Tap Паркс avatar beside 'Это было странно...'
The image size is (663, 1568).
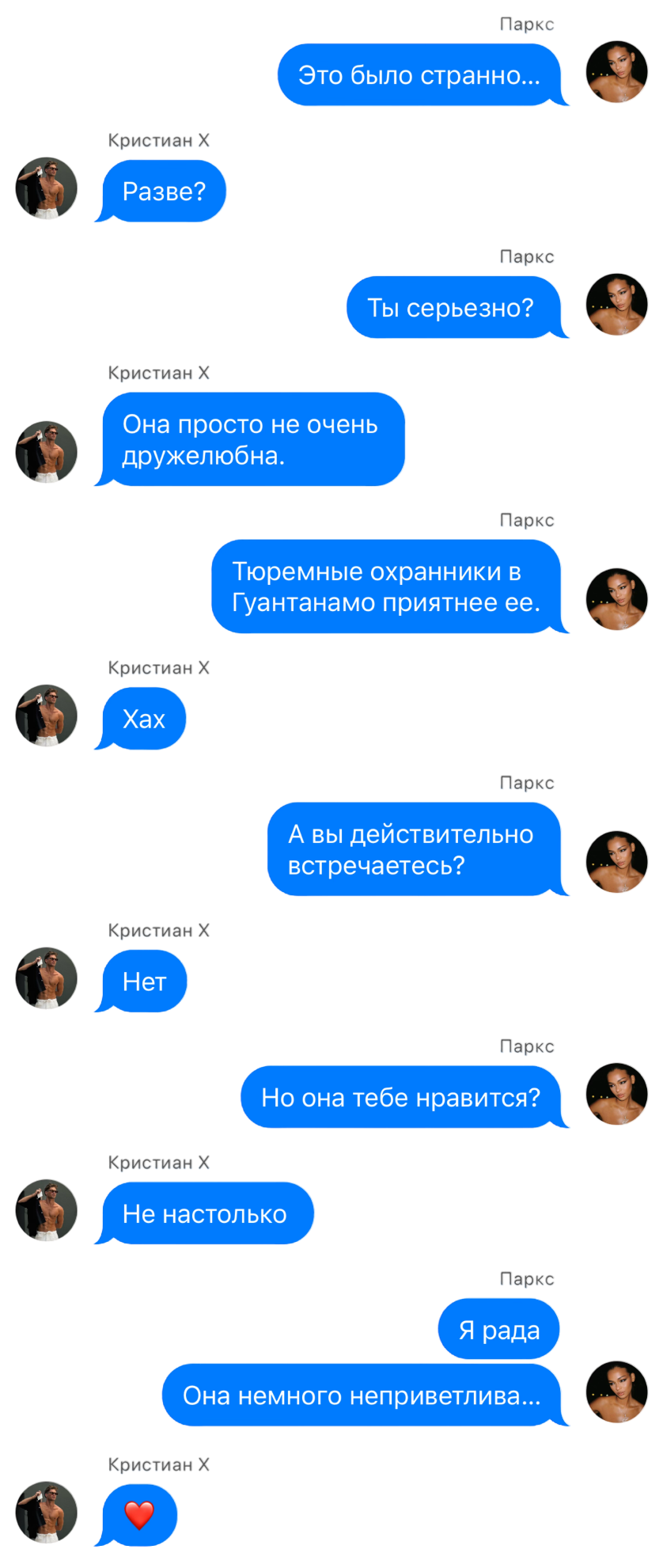coord(616,72)
